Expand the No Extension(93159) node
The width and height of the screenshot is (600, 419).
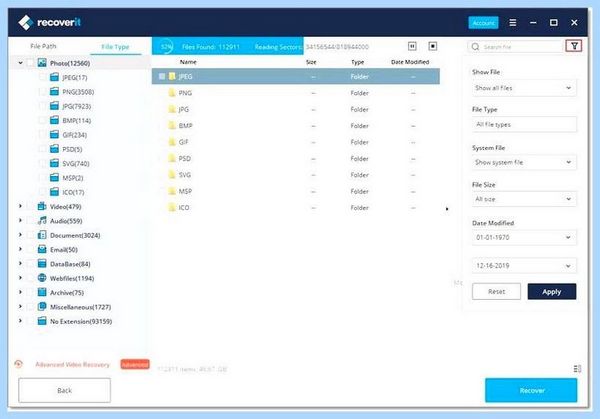20,321
